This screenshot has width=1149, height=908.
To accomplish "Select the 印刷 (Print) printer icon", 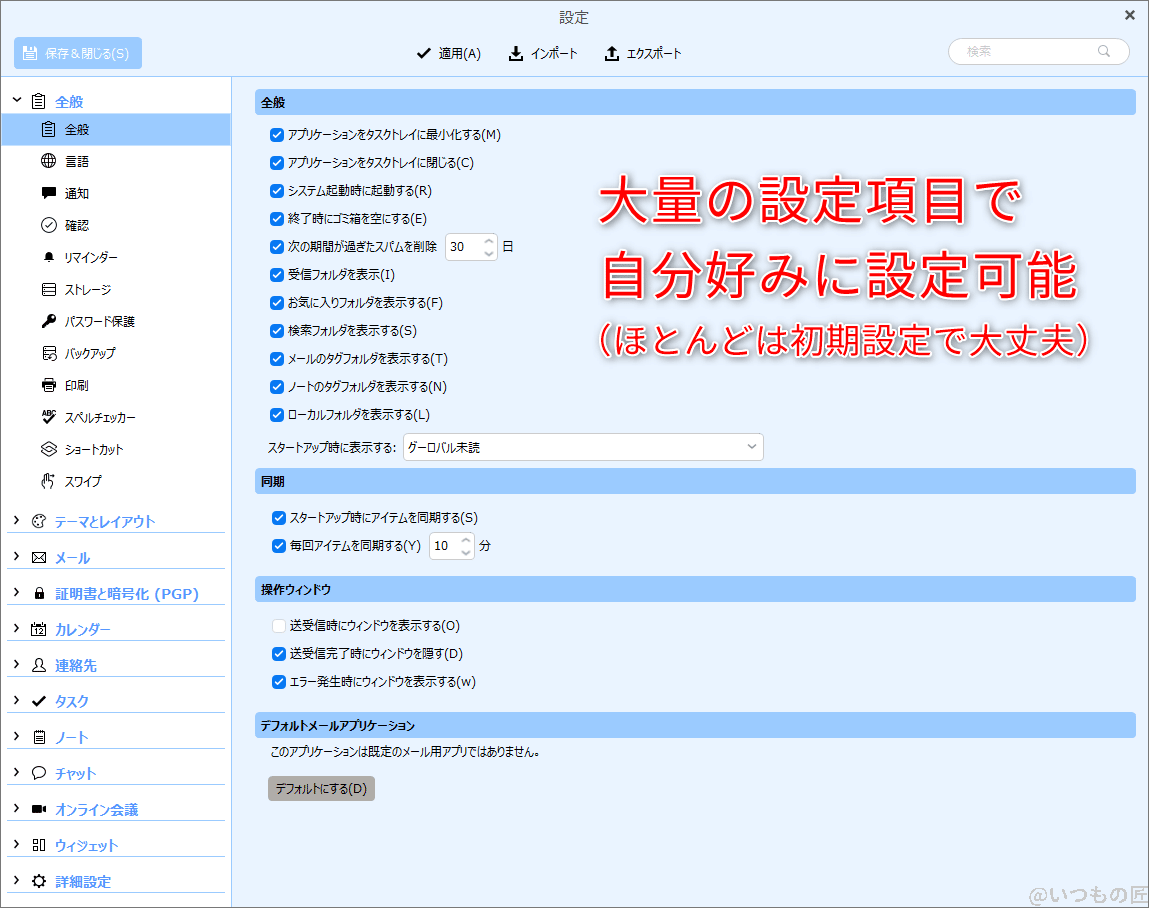I will coord(46,385).
